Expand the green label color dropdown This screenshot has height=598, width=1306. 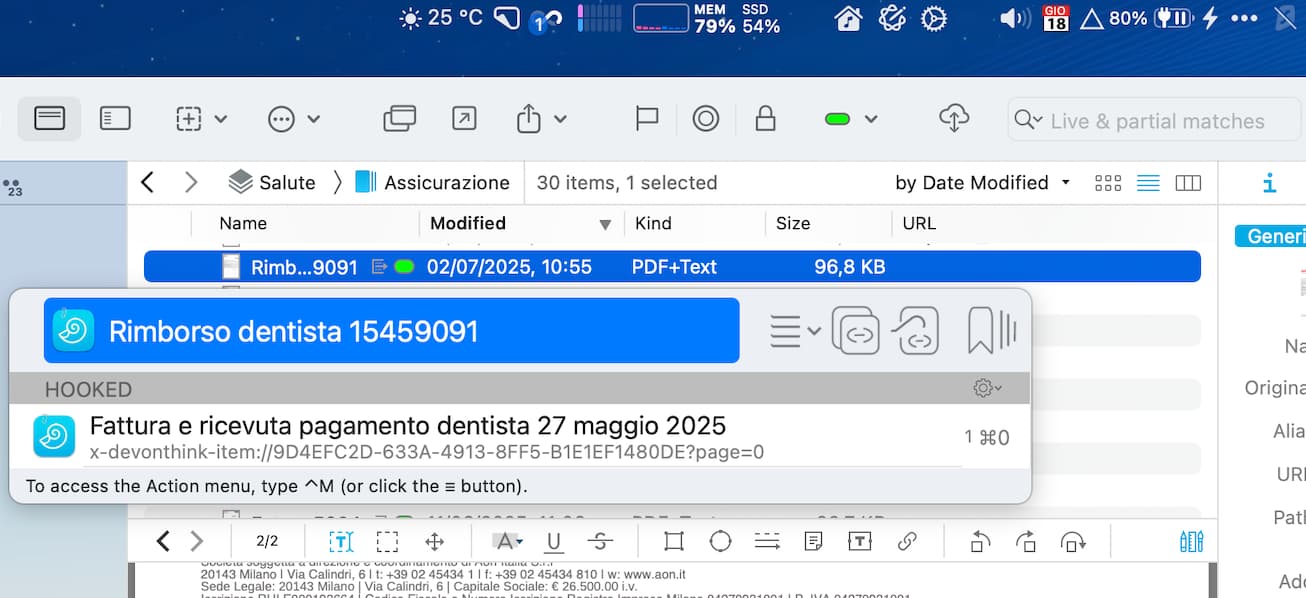point(870,119)
